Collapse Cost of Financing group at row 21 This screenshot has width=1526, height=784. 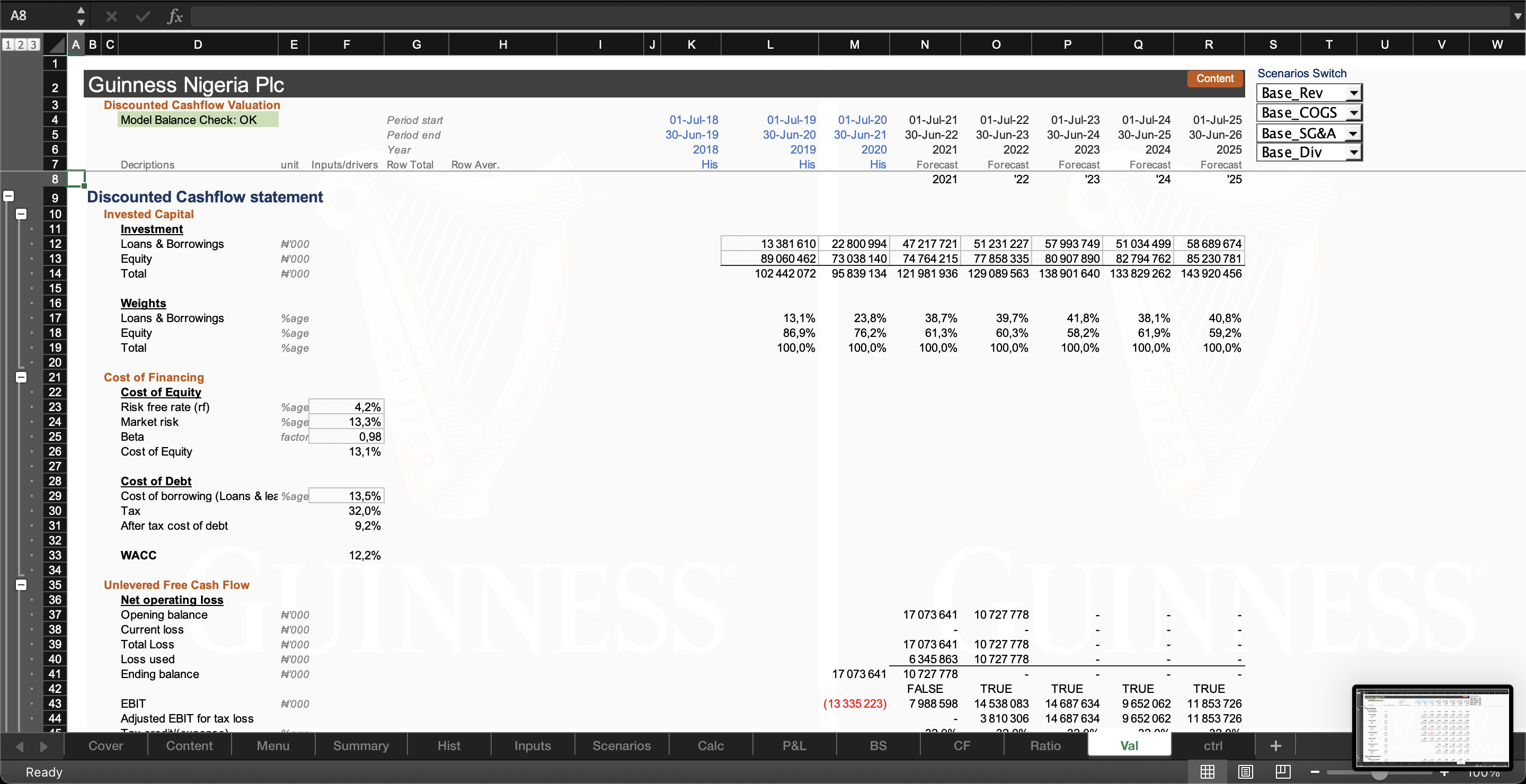point(21,377)
